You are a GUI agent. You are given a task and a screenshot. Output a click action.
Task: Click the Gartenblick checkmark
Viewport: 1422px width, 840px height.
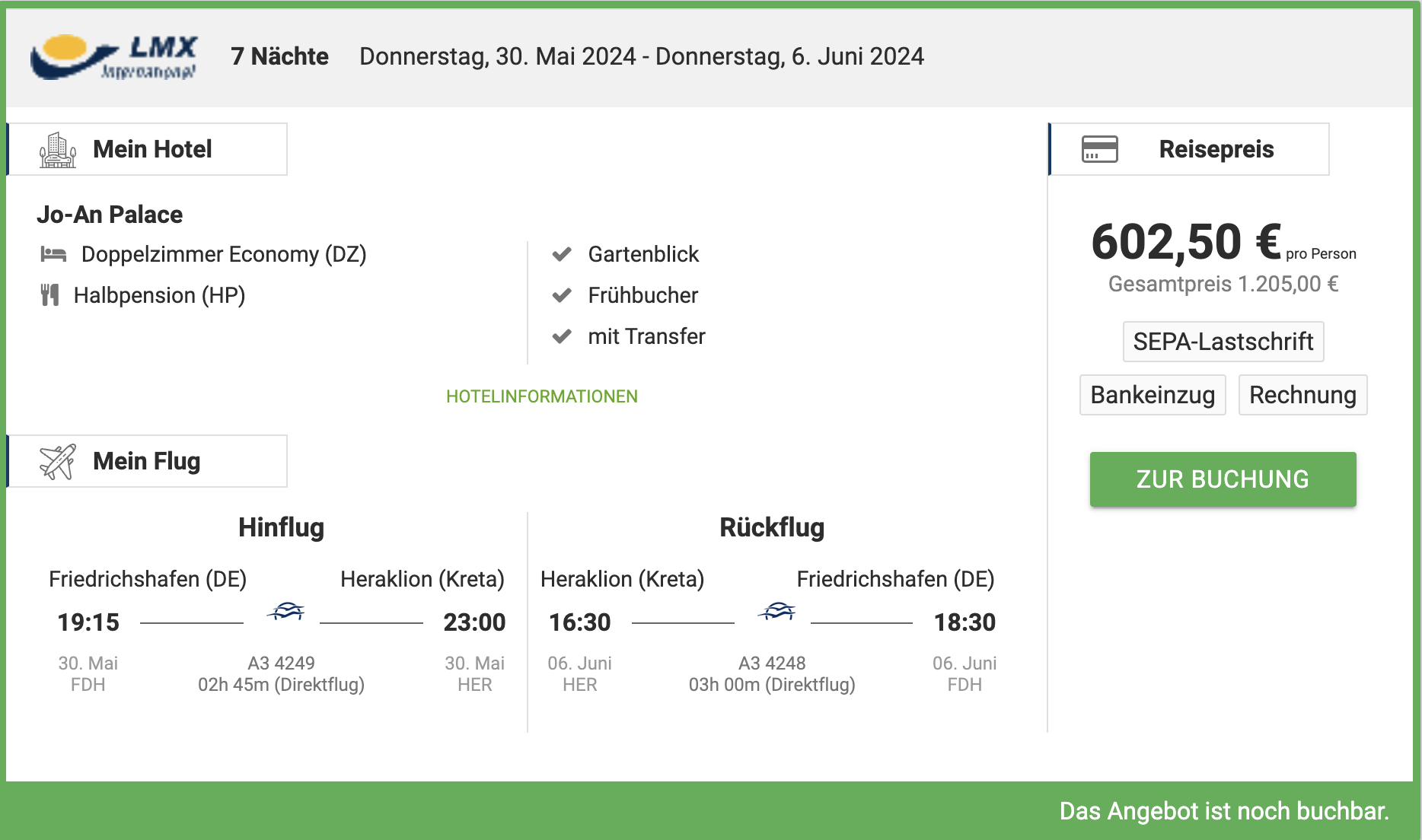[562, 254]
